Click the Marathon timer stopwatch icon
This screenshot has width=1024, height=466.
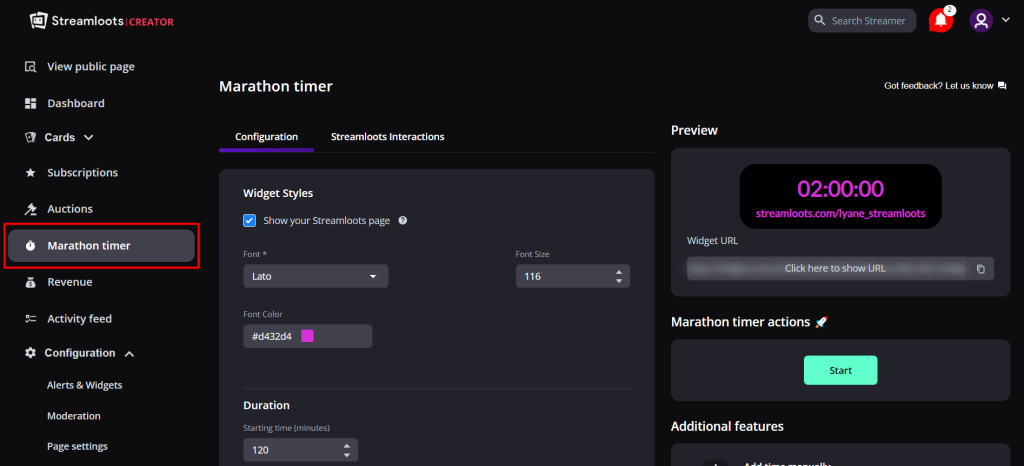(x=30, y=246)
